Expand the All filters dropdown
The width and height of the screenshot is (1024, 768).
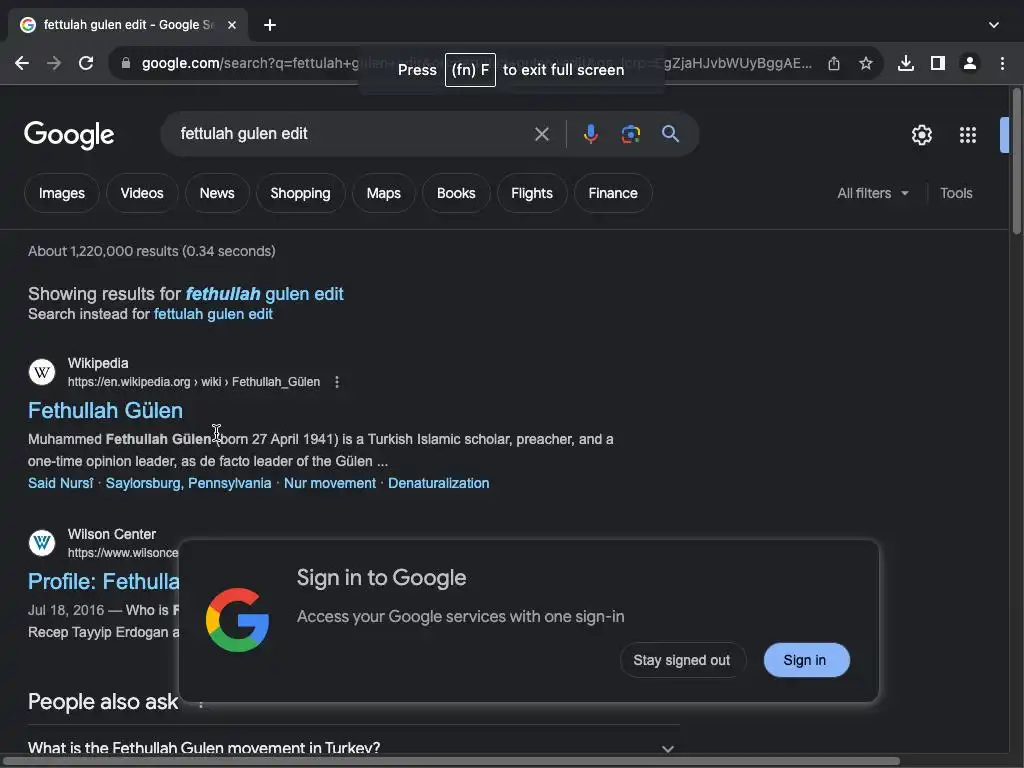[x=872, y=193]
